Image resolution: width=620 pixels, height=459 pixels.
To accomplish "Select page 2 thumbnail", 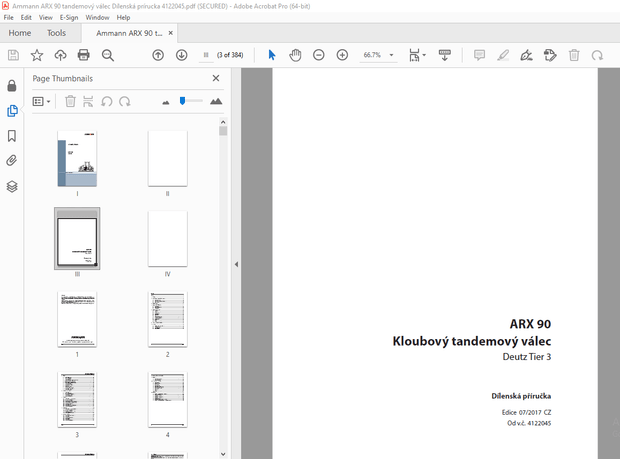I will 168,319.
